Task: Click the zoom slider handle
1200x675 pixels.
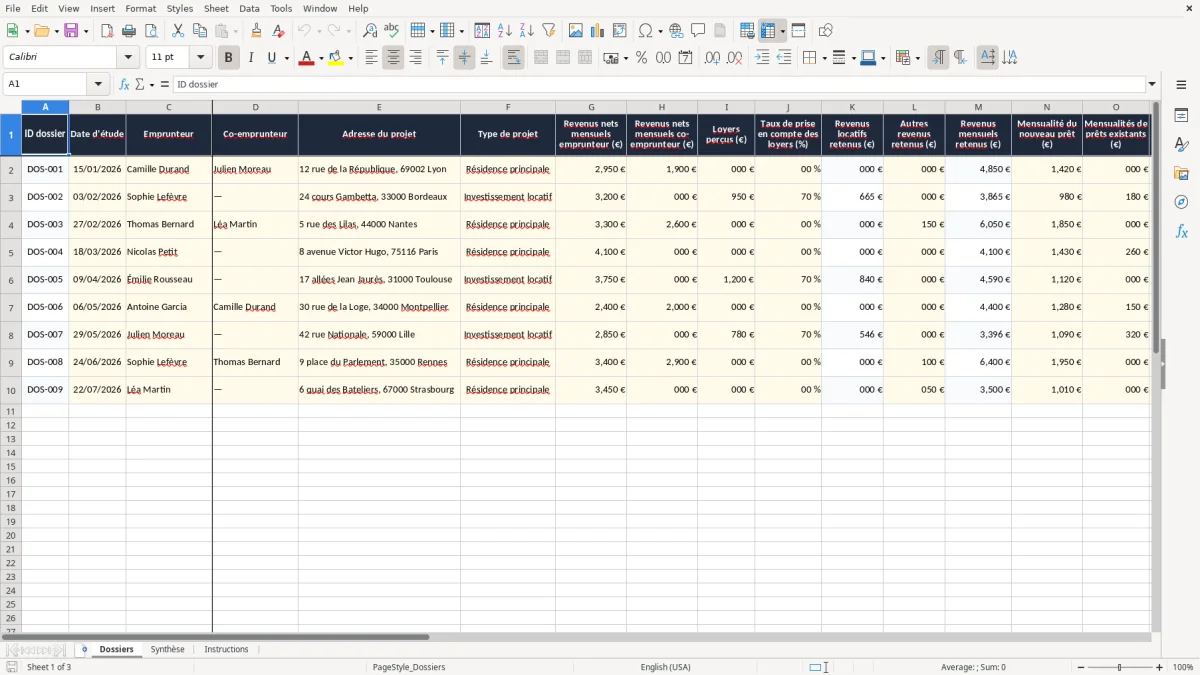Action: coord(1119,667)
